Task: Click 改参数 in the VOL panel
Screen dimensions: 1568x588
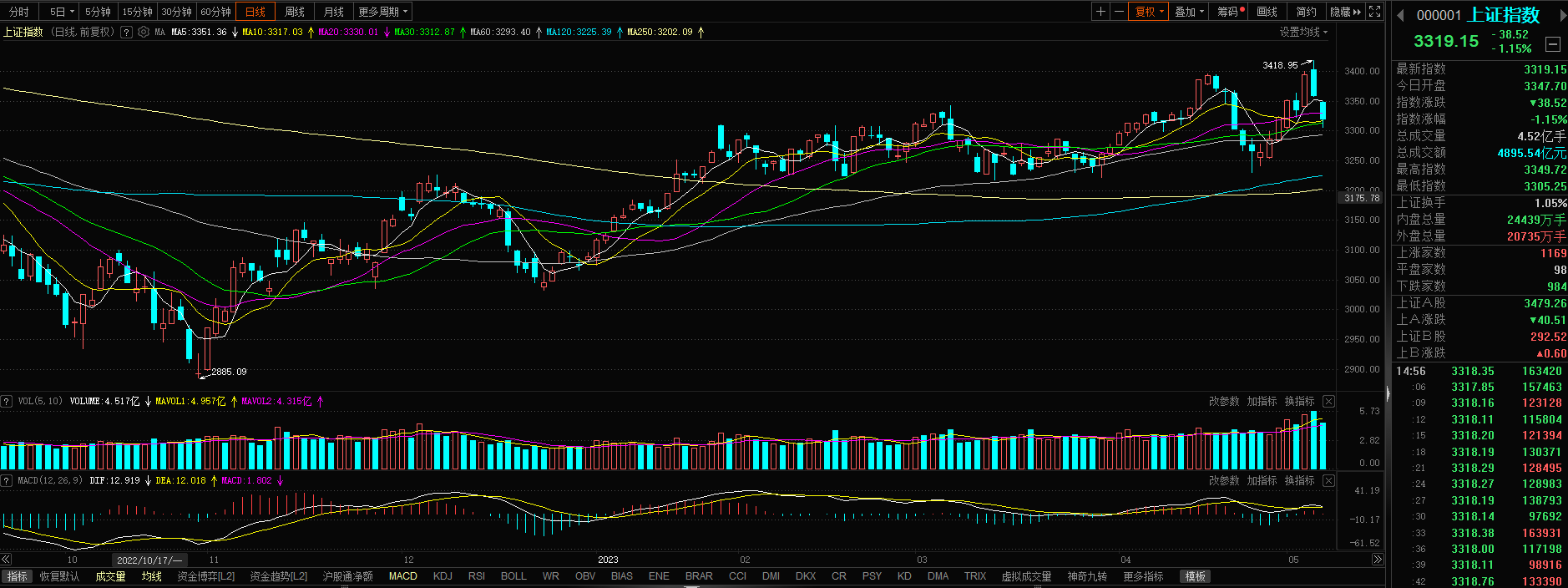Action: [1224, 401]
